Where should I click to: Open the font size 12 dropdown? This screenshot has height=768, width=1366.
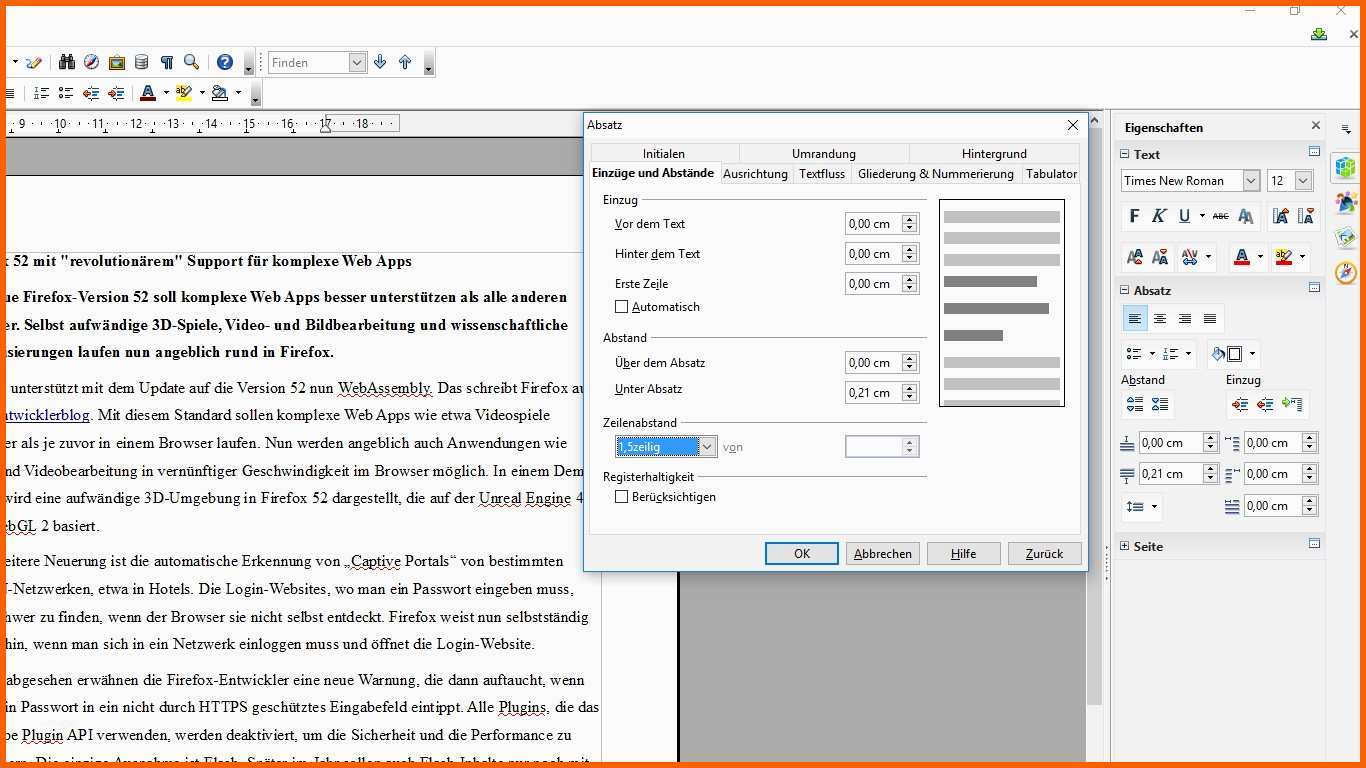coord(1304,181)
